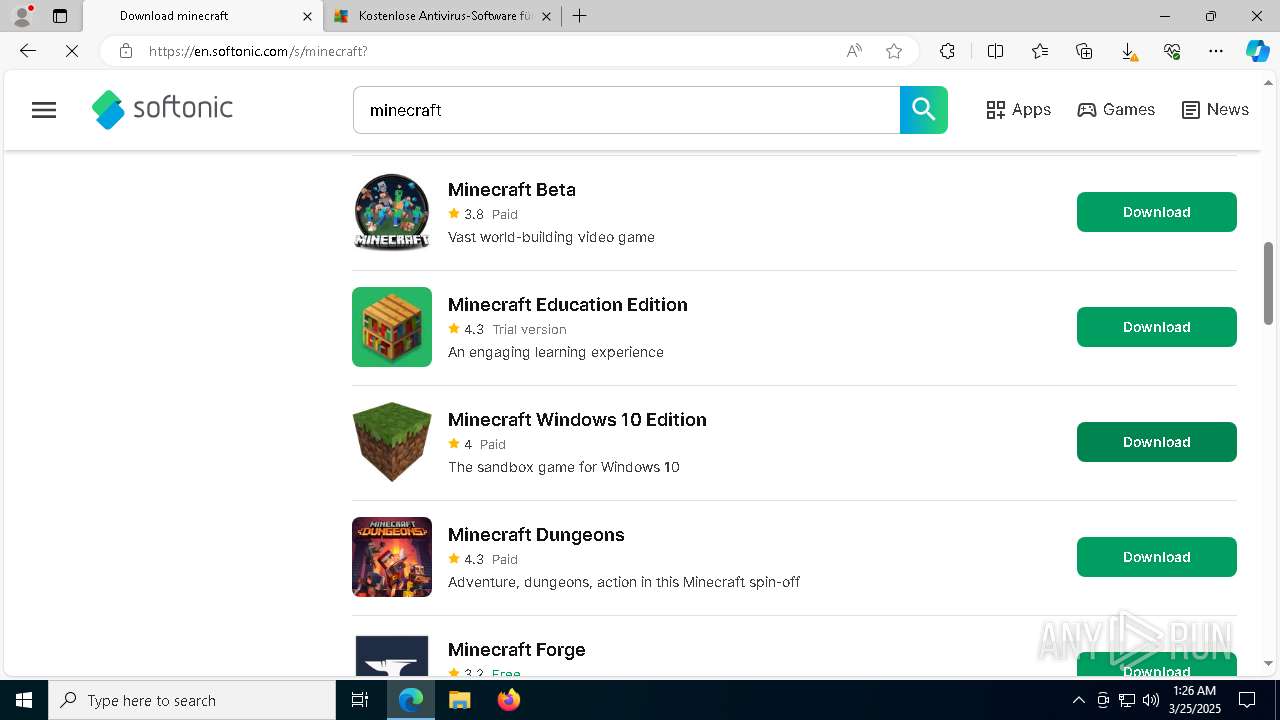Go back with the browser back arrow

(28, 51)
